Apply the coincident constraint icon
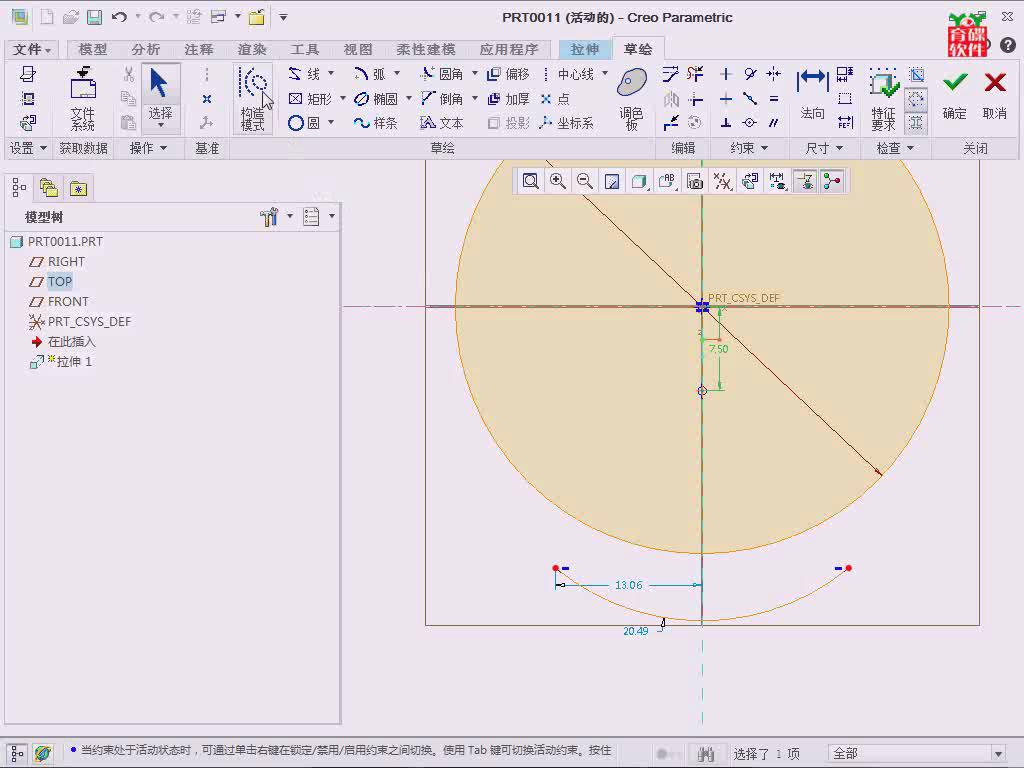 (x=750, y=123)
